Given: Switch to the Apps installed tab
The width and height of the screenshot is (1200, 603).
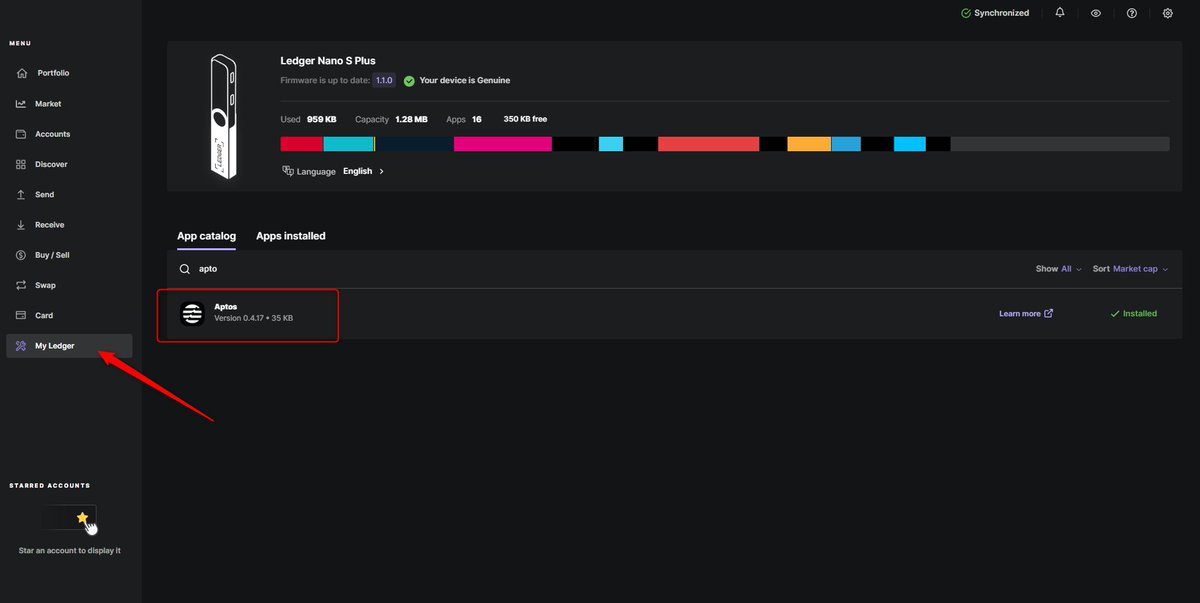Looking at the screenshot, I should click(291, 237).
